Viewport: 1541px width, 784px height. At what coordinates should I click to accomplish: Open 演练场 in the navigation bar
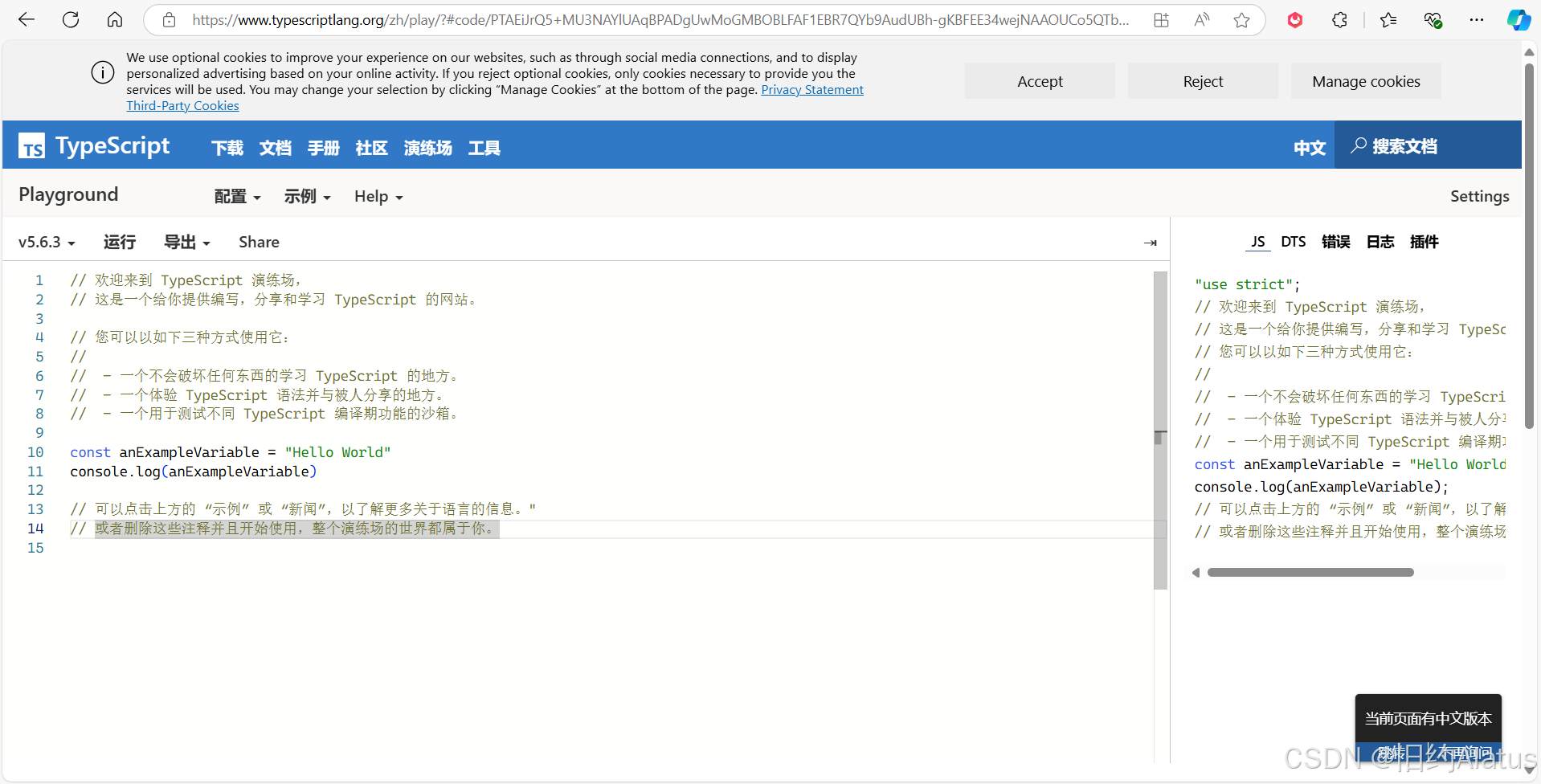(x=428, y=148)
